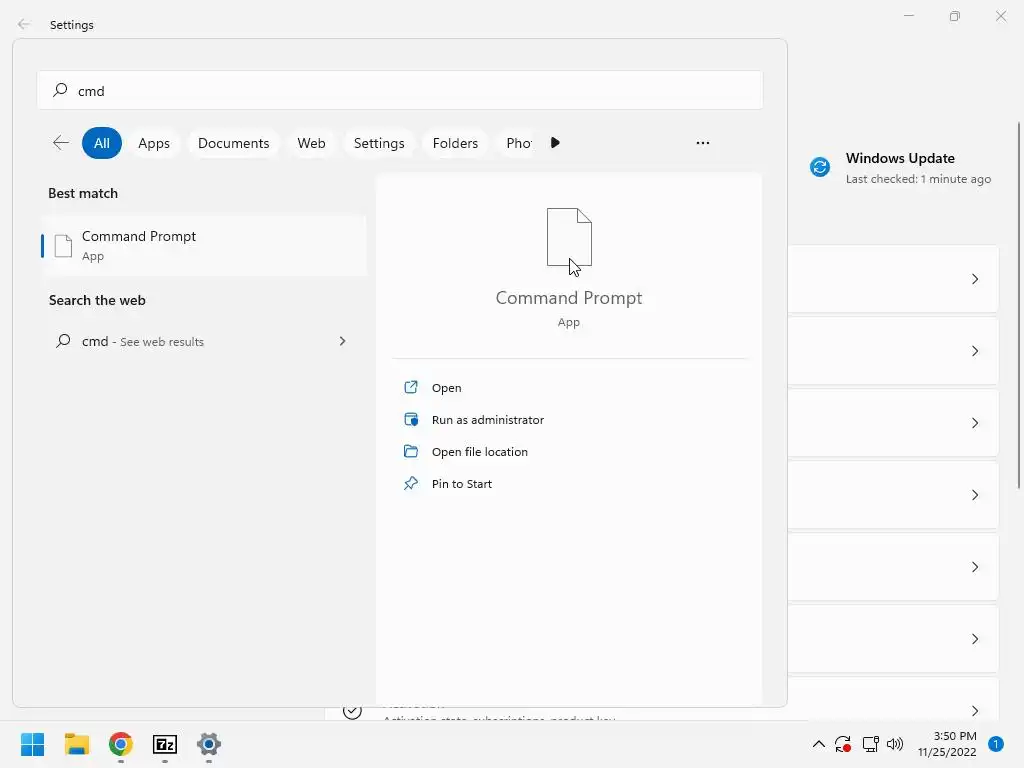The width and height of the screenshot is (1024, 768).
Task: Click the Open file location folder icon
Action: point(411,451)
